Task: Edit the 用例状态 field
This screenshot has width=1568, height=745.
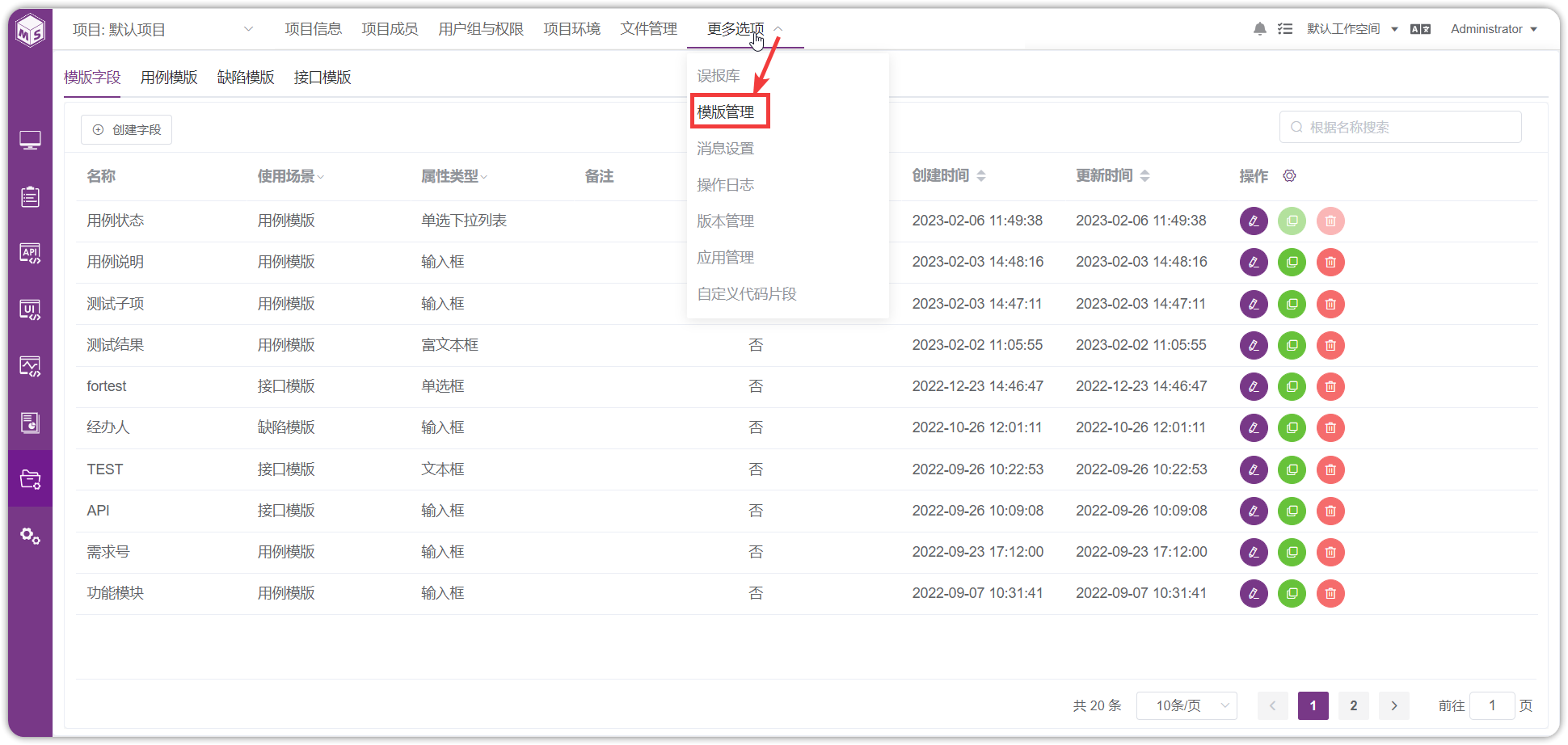Action: pos(1254,221)
